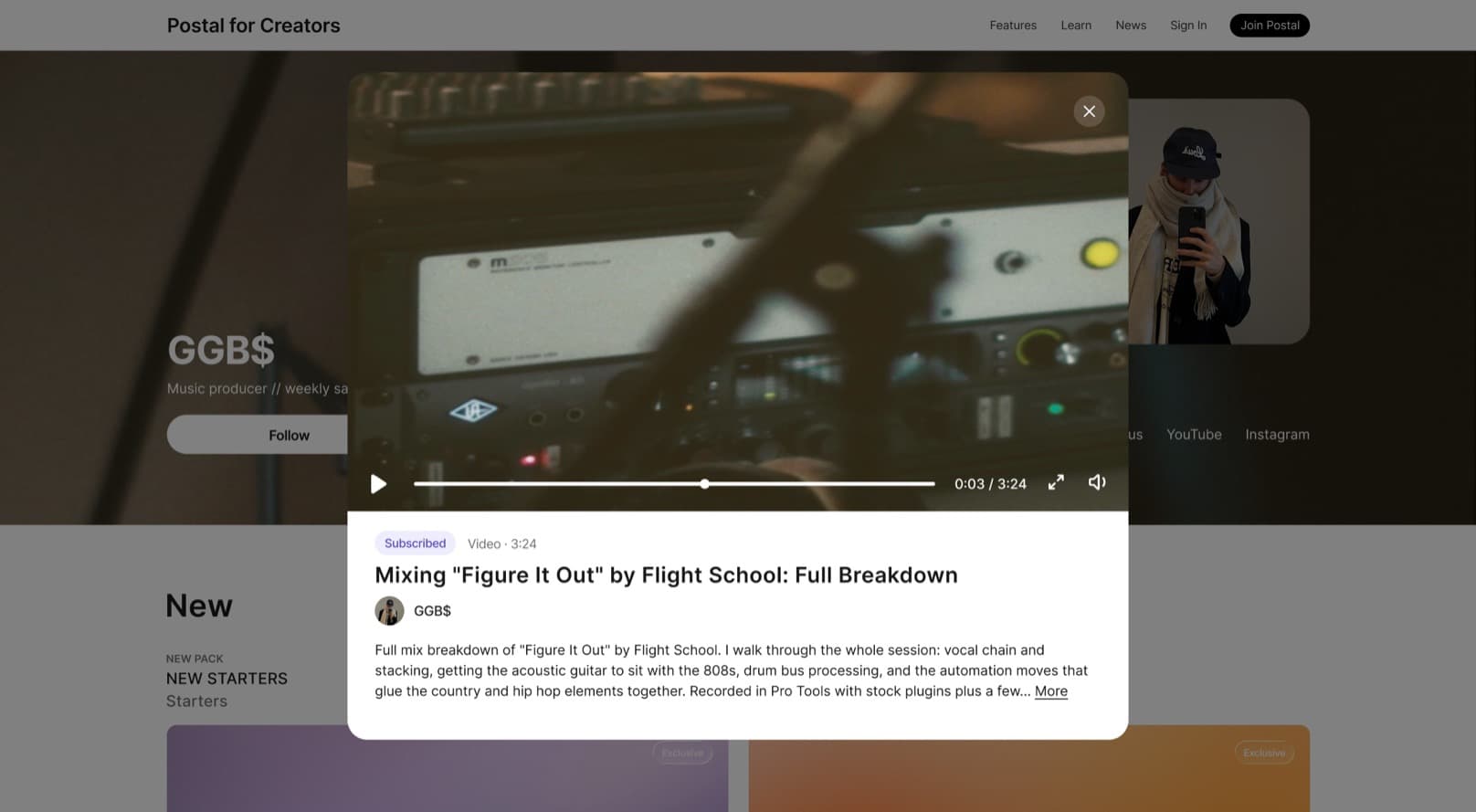Open the NEW STARTERS pack title
The image size is (1476, 812).
(227, 679)
